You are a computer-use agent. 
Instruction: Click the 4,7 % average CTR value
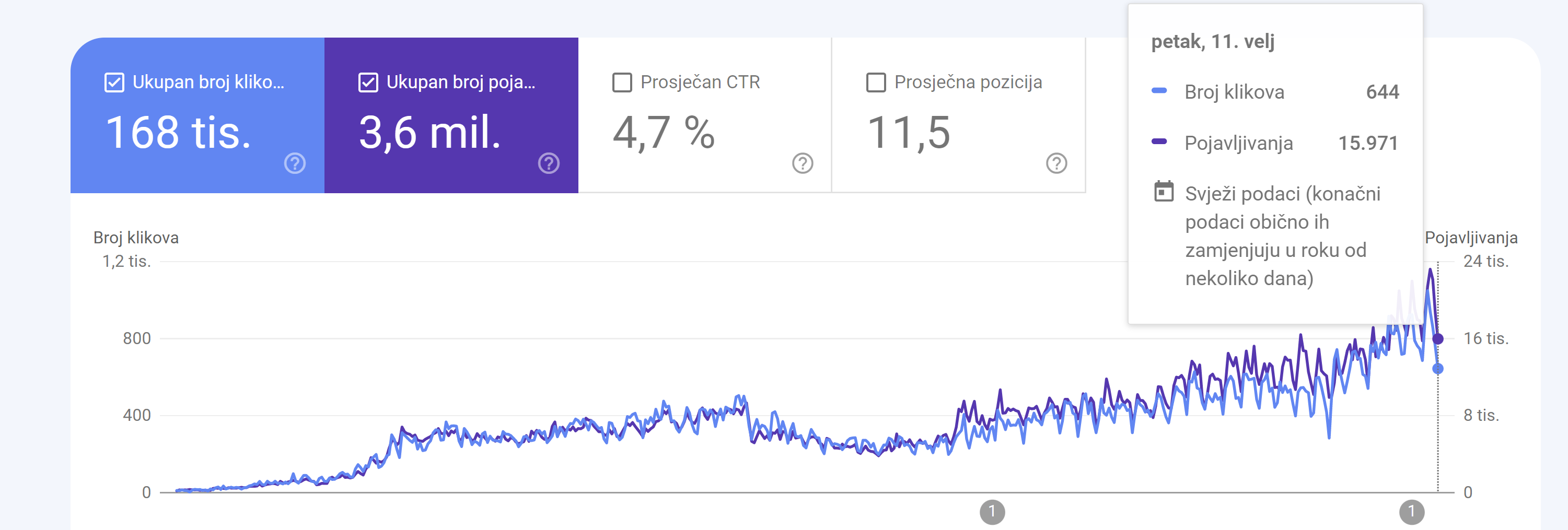pos(664,133)
